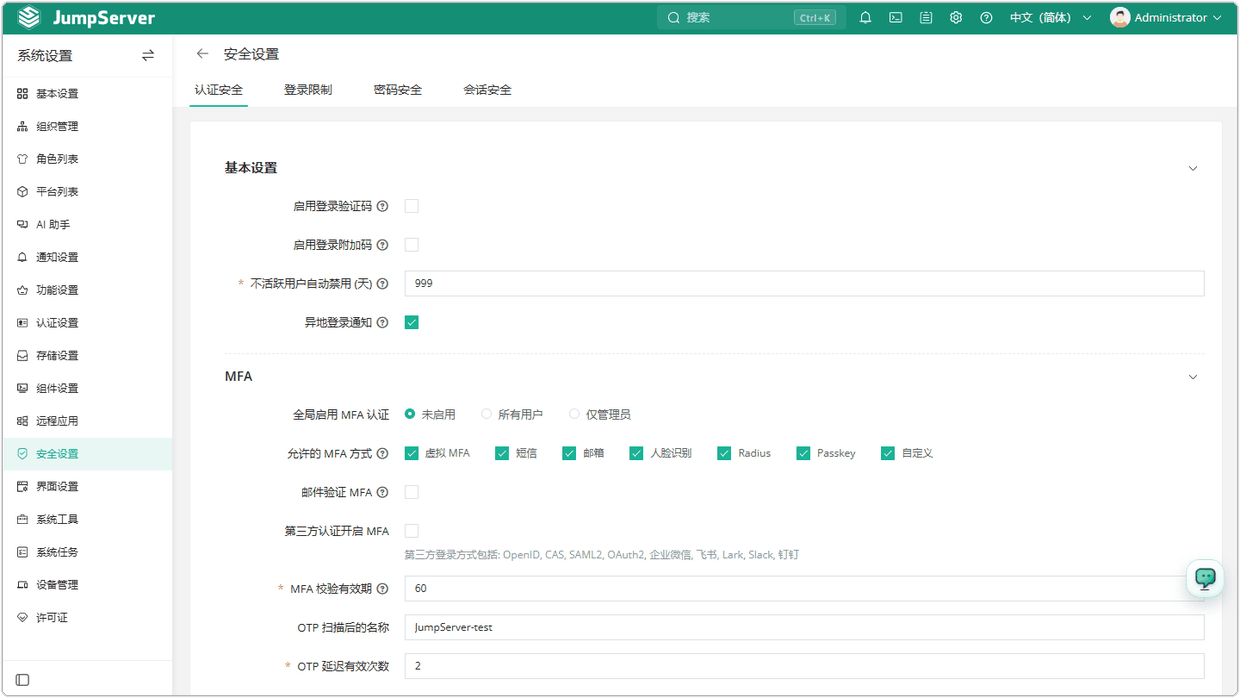This screenshot has width=1240, height=698.
Task: Select the 所有用户 radio option
Action: coord(486,414)
